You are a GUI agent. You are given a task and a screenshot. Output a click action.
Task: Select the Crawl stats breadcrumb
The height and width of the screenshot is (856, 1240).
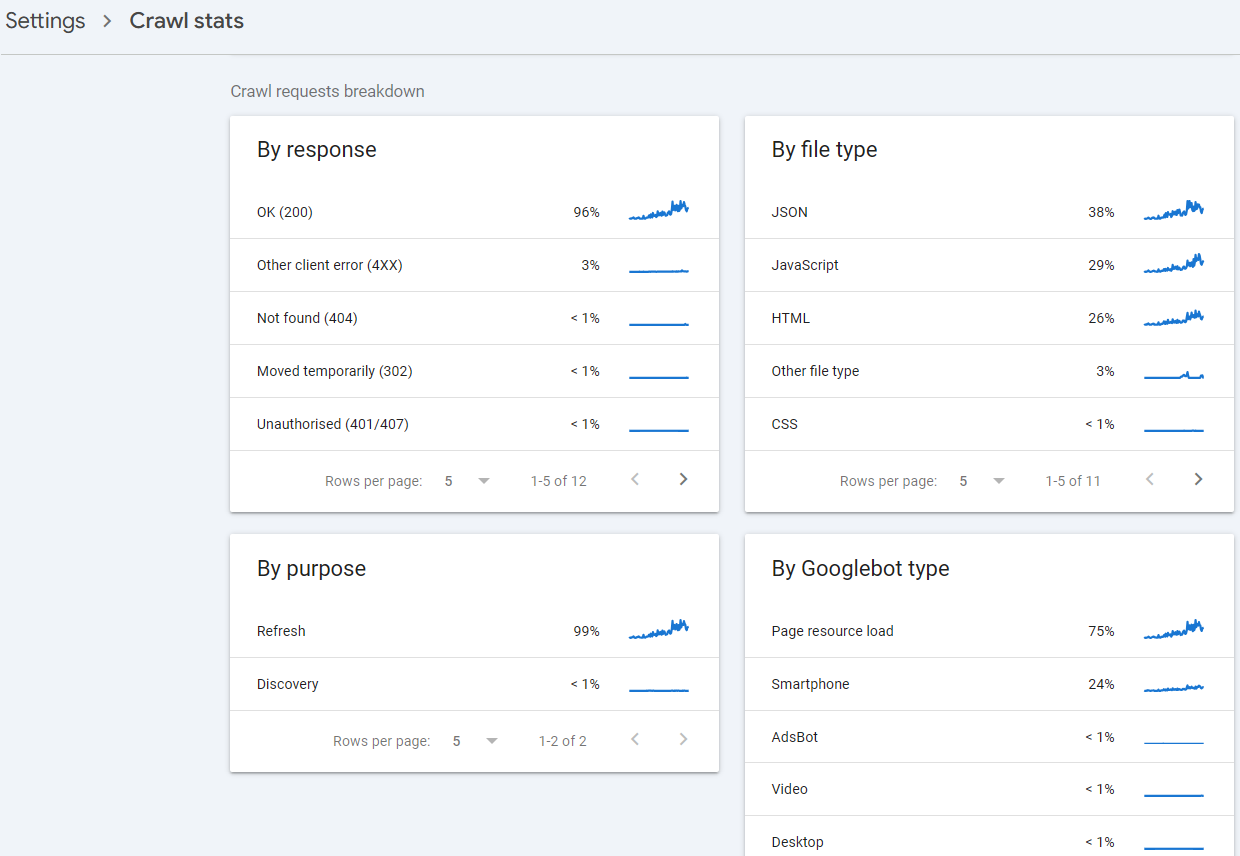point(186,20)
